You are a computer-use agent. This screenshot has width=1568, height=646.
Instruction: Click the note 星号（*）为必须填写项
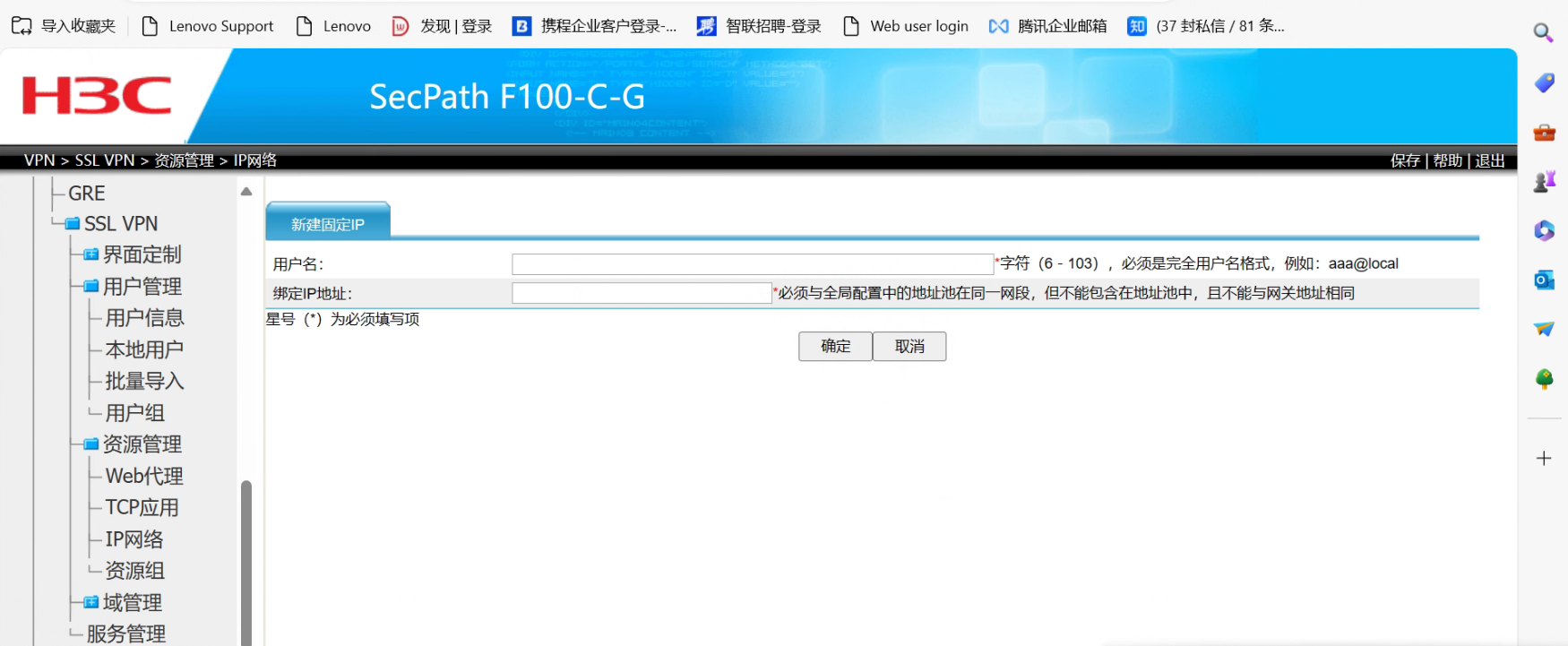[342, 319]
